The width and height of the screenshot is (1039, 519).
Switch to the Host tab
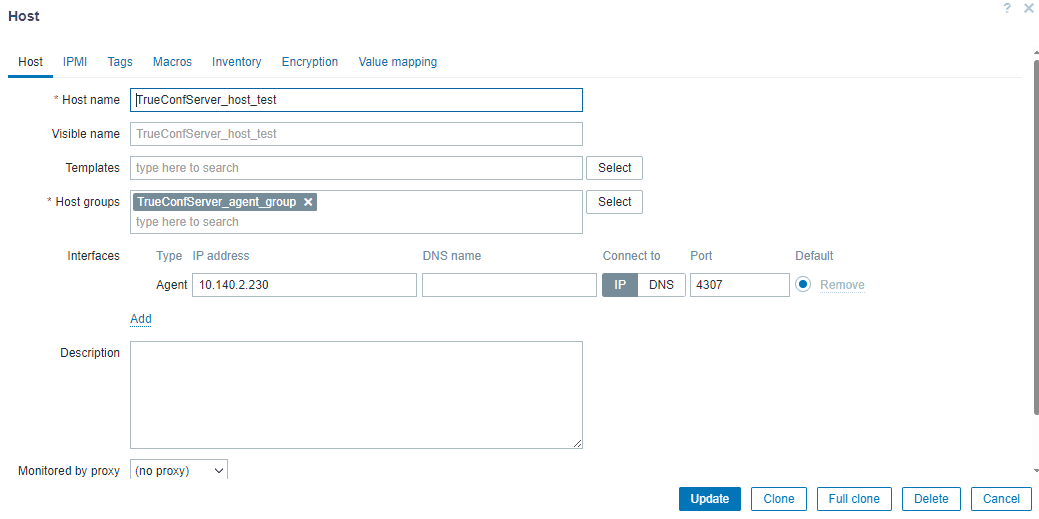click(x=30, y=62)
